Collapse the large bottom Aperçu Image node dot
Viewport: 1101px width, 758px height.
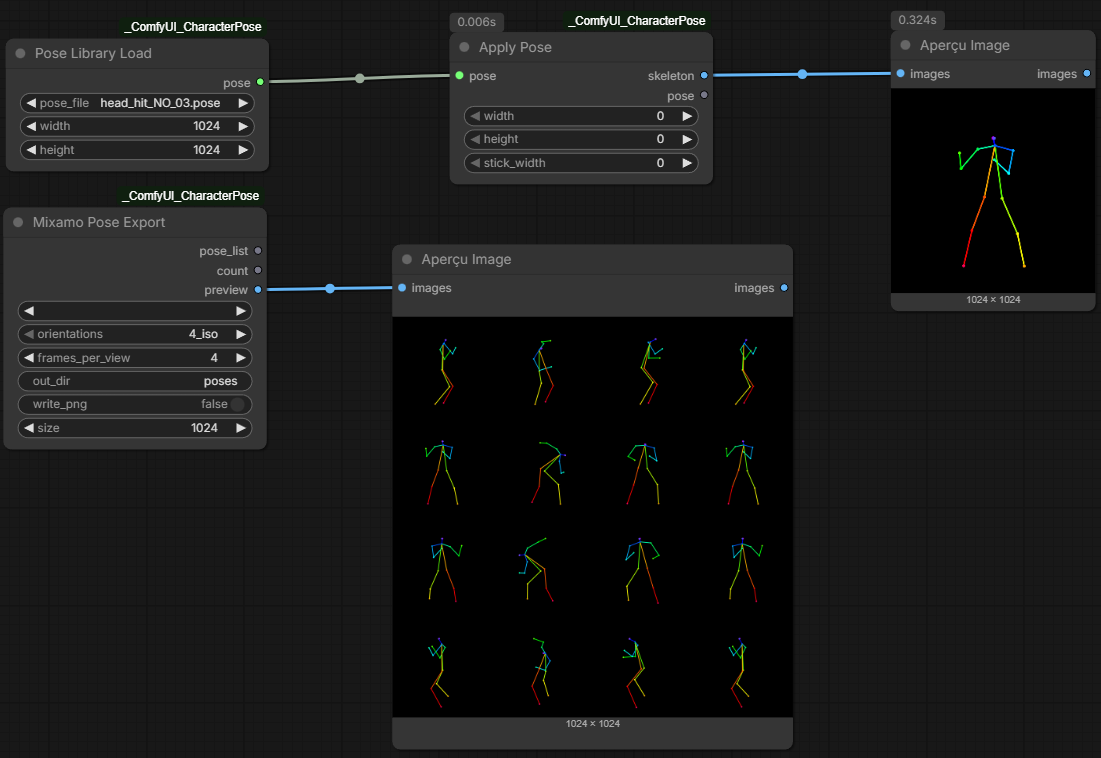[x=407, y=259]
